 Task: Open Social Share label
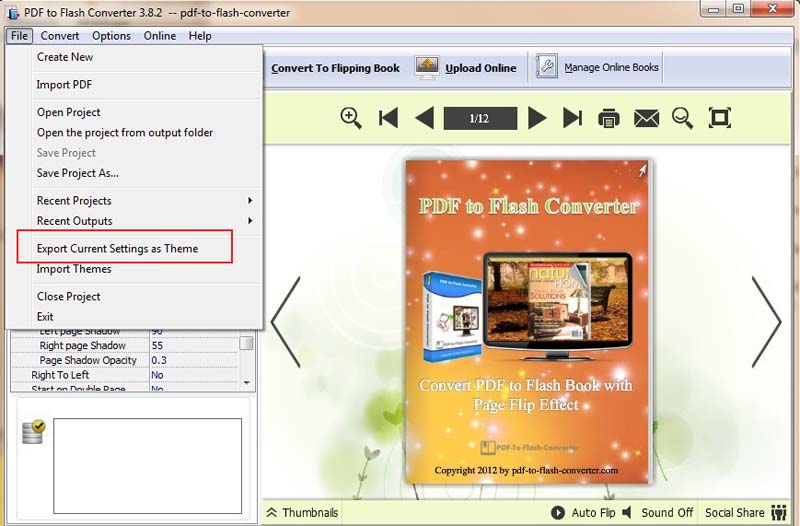735,513
